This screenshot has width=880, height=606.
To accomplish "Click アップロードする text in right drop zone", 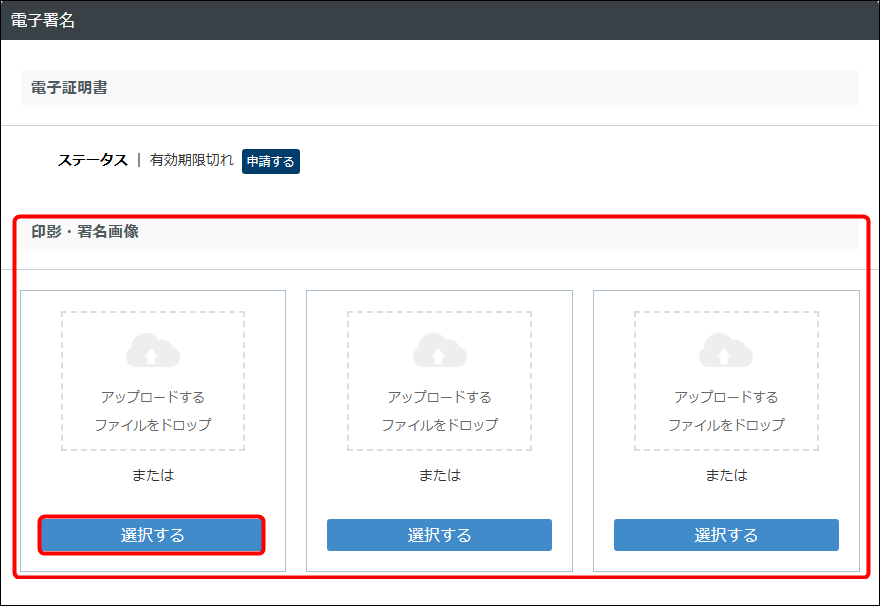I will pos(726,397).
